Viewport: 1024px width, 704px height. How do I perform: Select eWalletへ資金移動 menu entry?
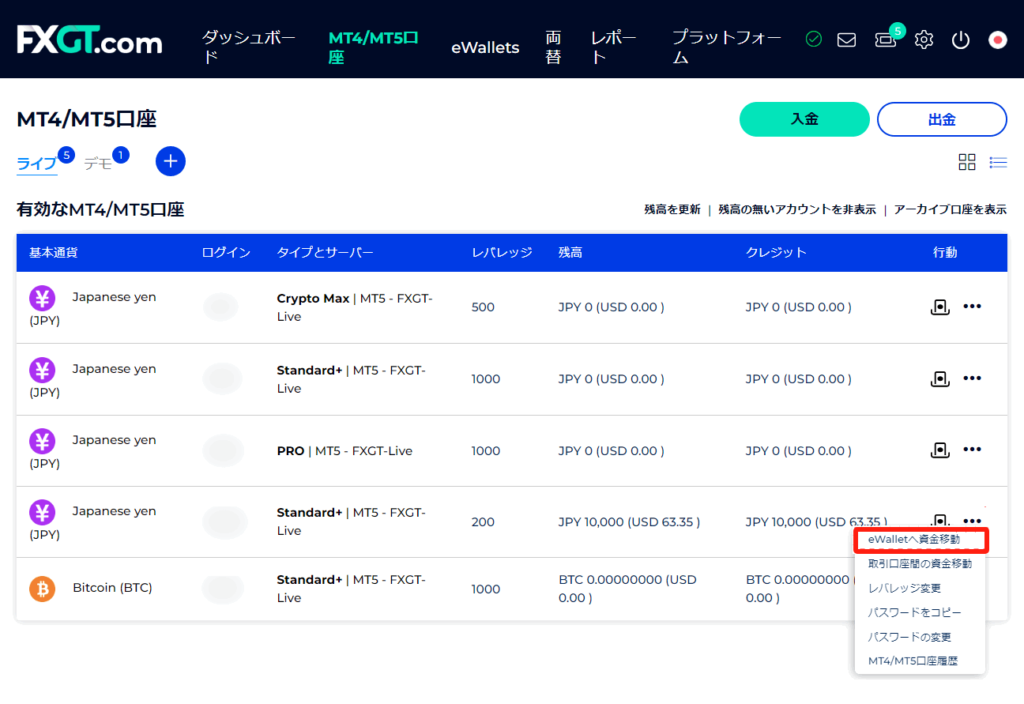pos(913,540)
